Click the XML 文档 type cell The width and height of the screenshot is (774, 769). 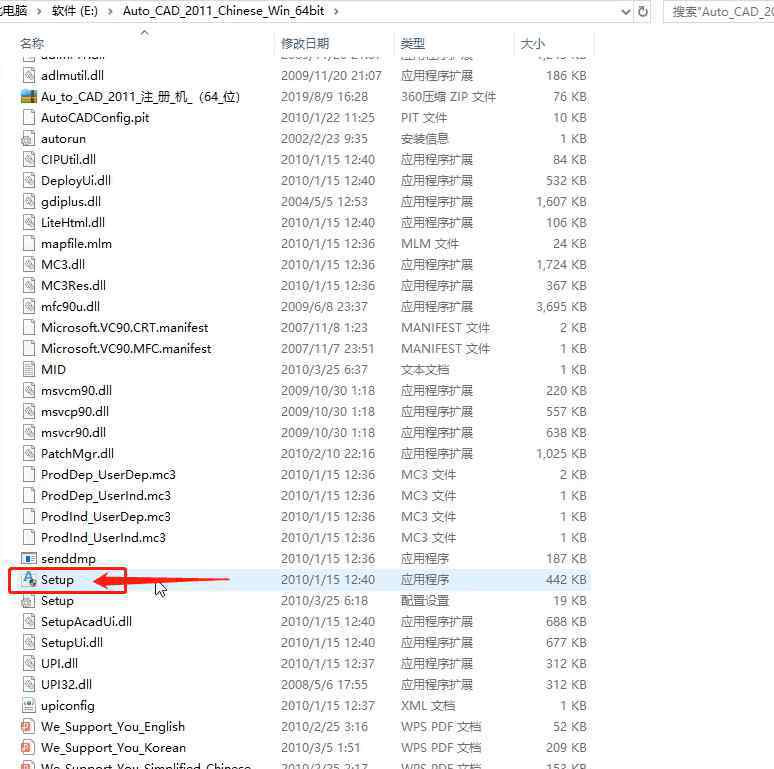428,706
